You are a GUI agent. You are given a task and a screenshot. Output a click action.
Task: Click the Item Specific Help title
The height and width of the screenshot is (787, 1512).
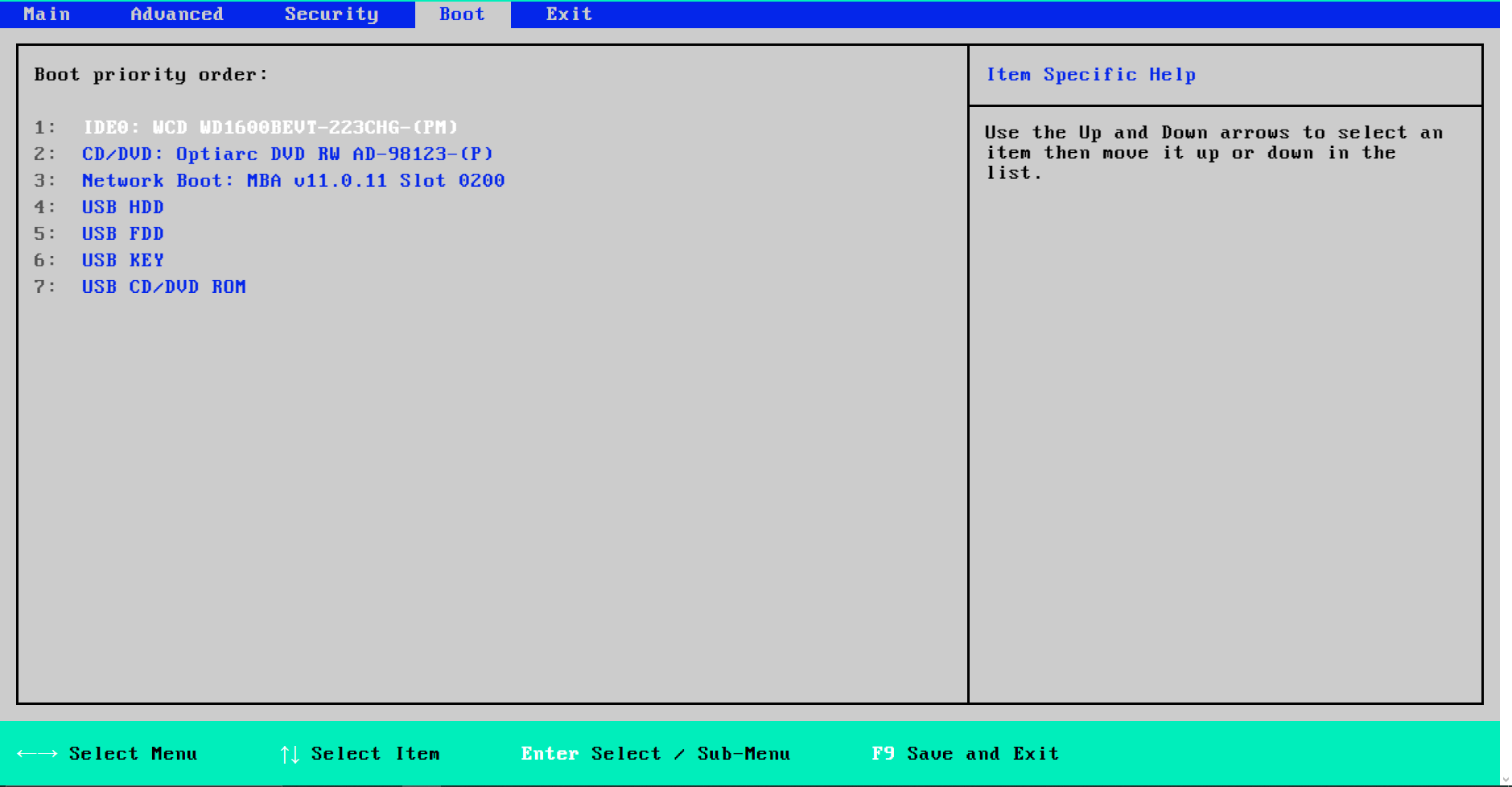click(x=1090, y=75)
